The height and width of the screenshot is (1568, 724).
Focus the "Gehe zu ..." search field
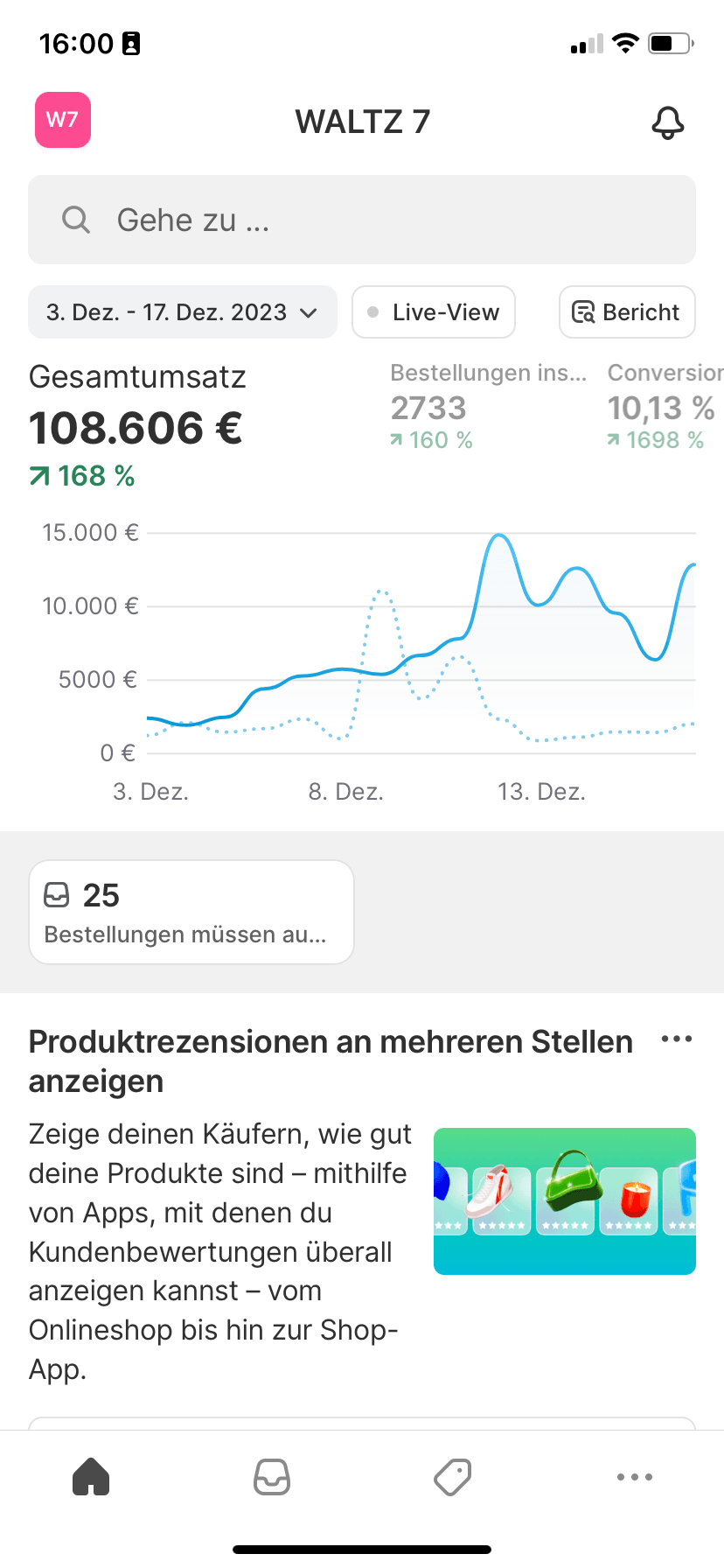[x=362, y=220]
